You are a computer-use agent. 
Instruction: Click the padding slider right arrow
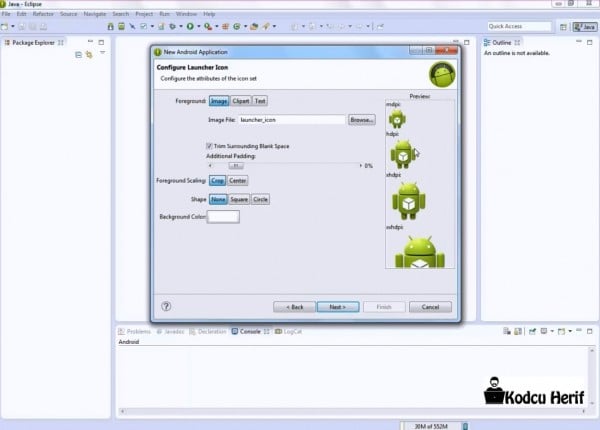point(360,166)
